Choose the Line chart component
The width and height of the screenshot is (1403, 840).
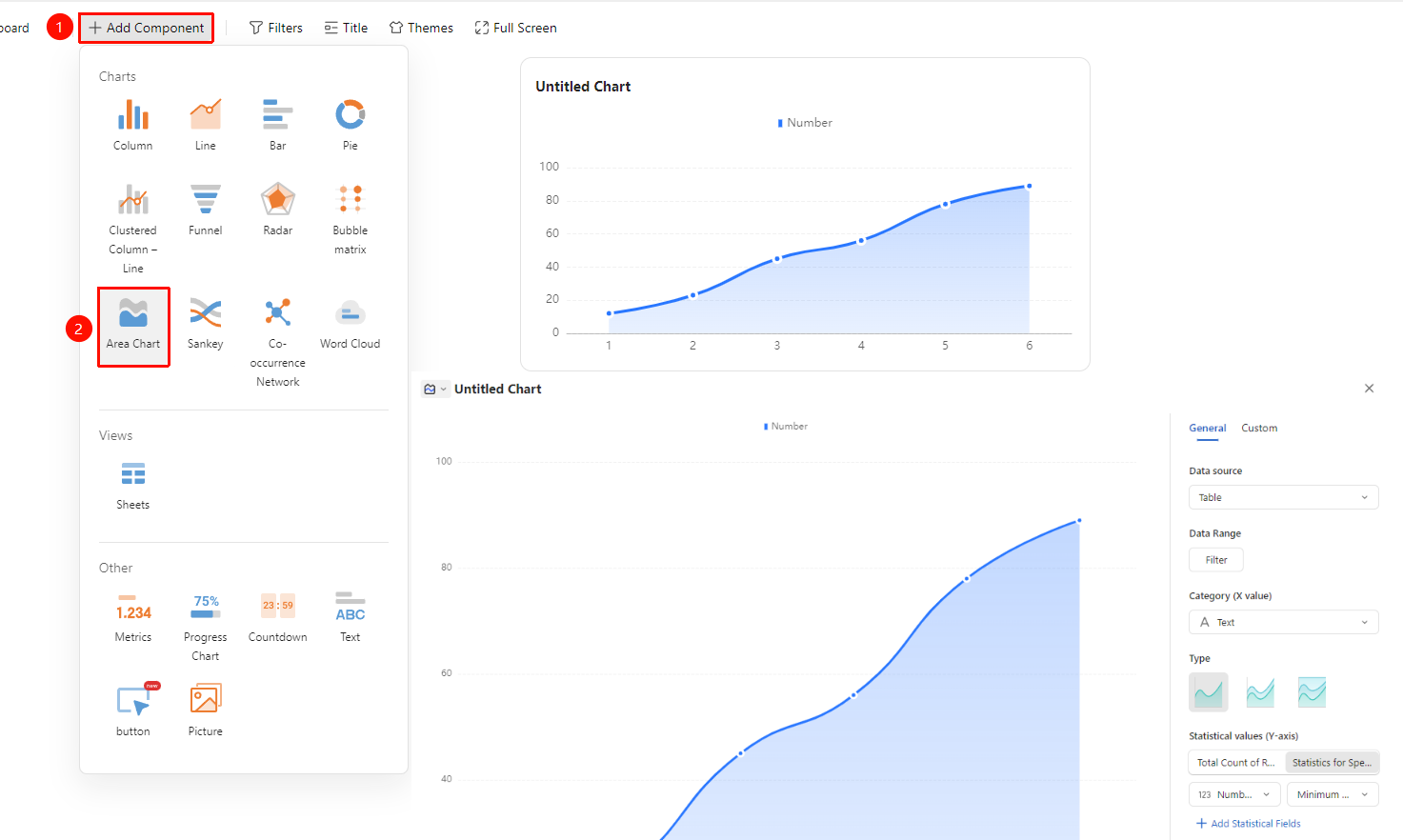tap(206, 125)
